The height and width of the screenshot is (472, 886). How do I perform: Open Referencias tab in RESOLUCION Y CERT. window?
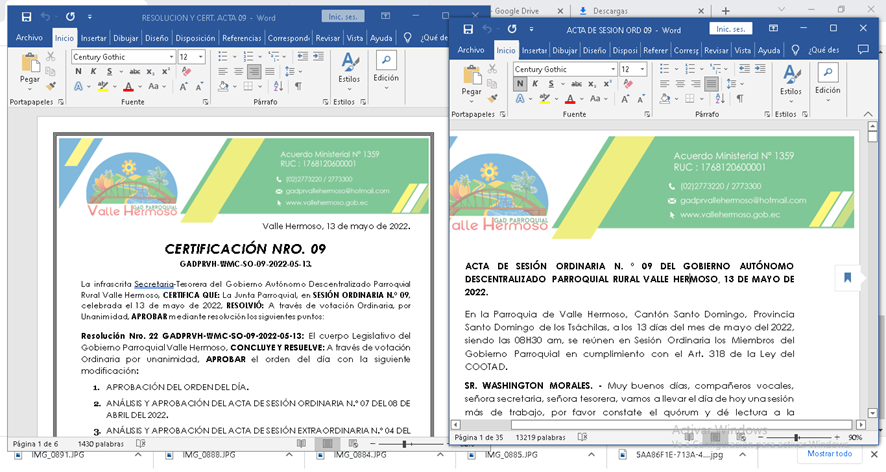pos(241,38)
